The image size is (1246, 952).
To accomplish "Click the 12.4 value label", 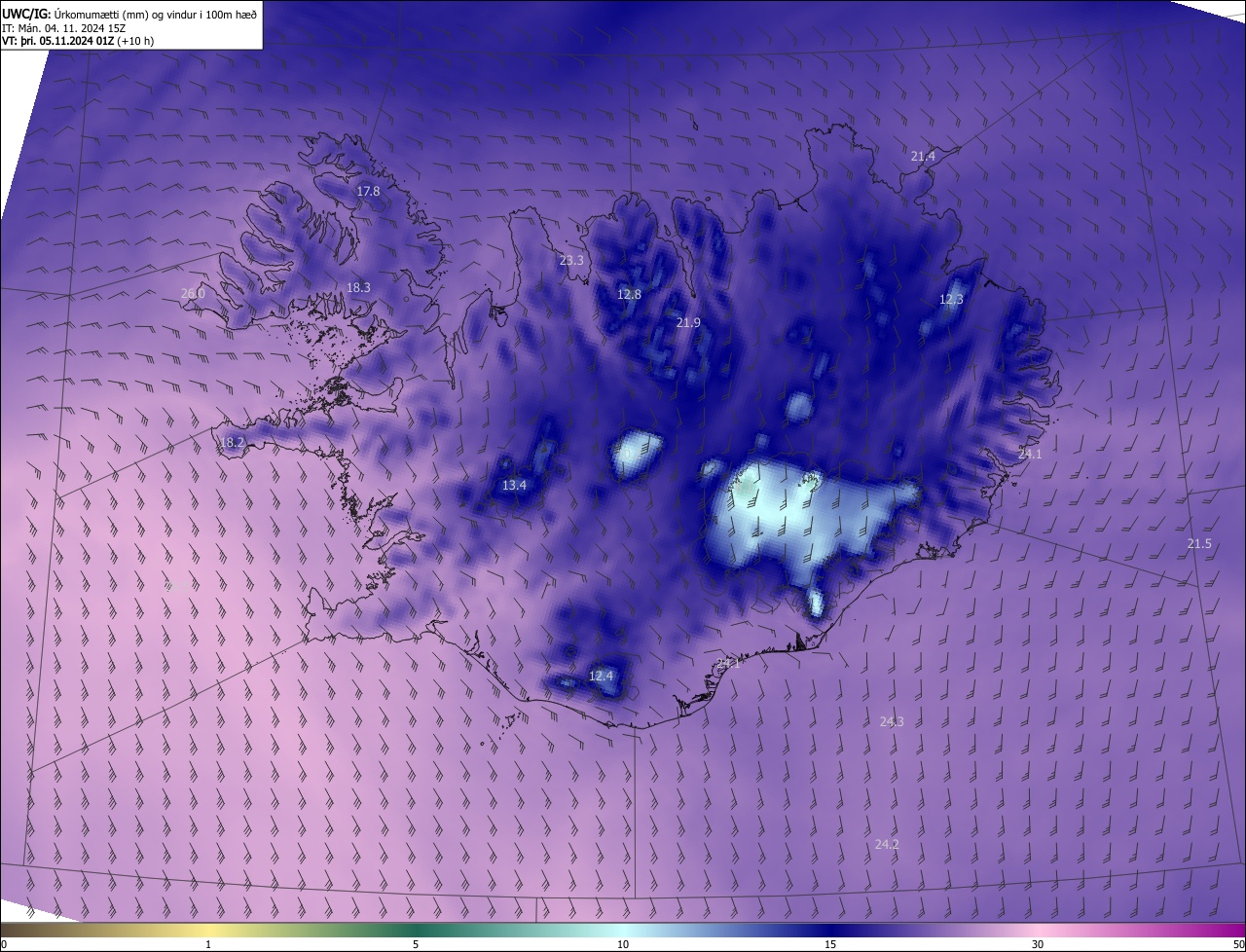I will click(602, 676).
